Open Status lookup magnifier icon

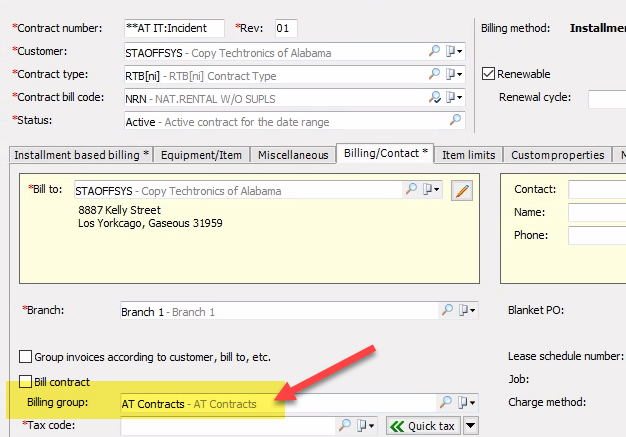pyautogui.click(x=455, y=120)
